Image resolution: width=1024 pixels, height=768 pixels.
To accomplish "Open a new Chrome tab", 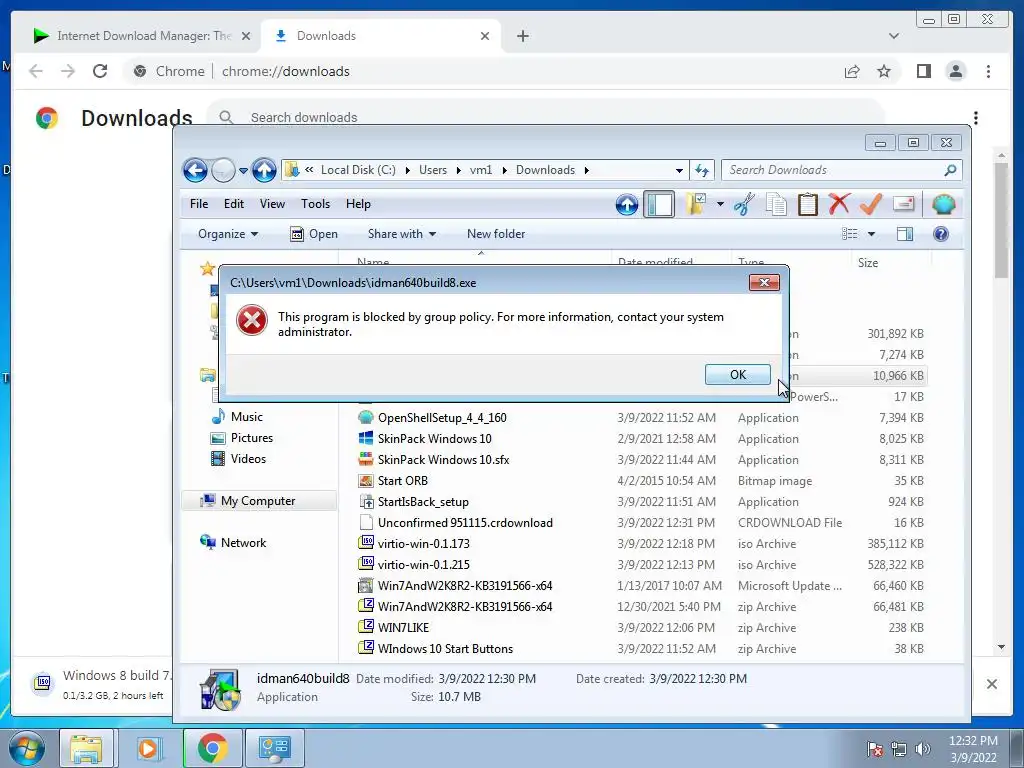I will pos(522,36).
